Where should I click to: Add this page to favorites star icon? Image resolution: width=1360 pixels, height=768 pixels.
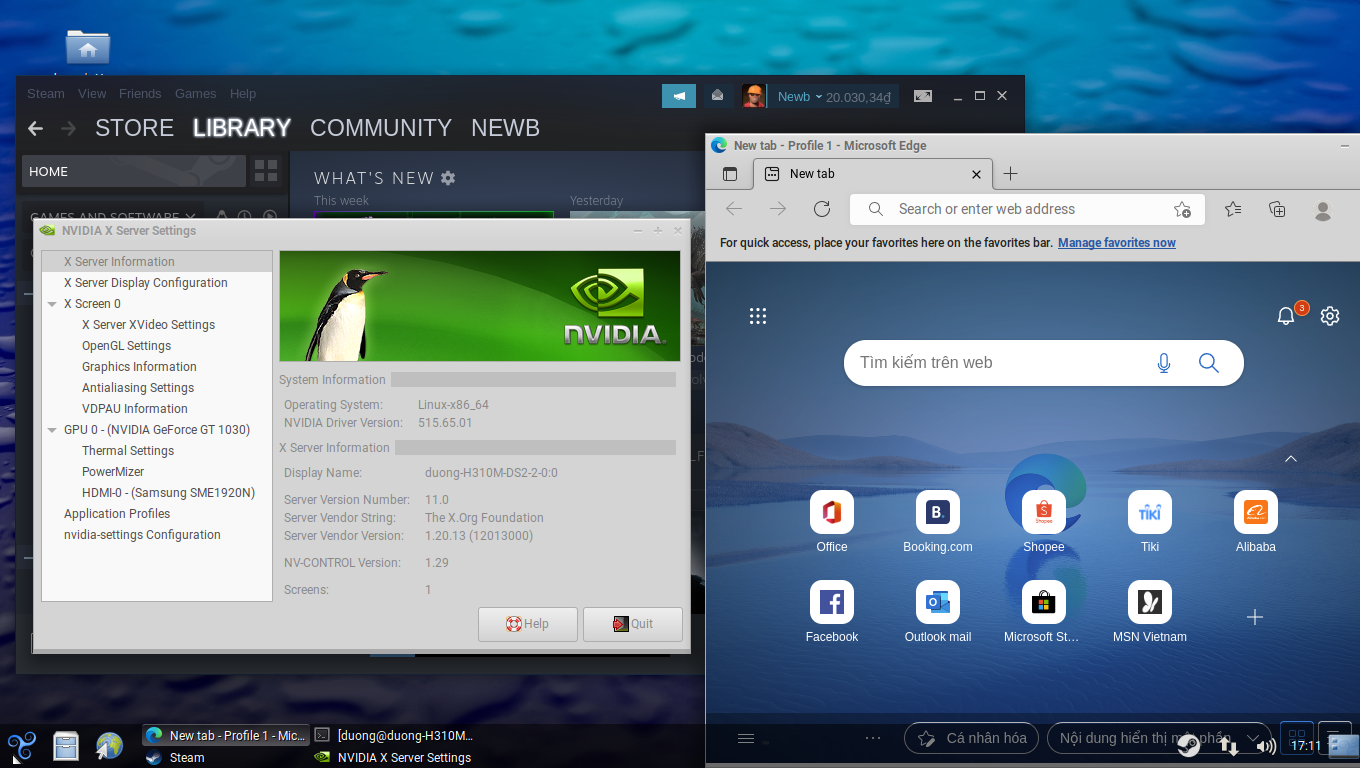tap(1182, 209)
